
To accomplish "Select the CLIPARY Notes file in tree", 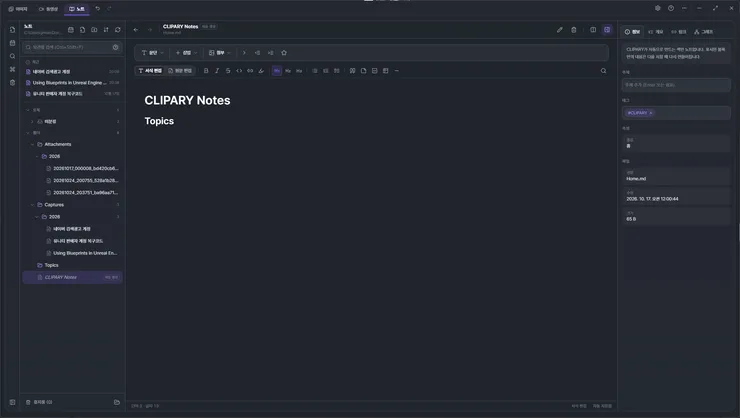I will coord(72,277).
